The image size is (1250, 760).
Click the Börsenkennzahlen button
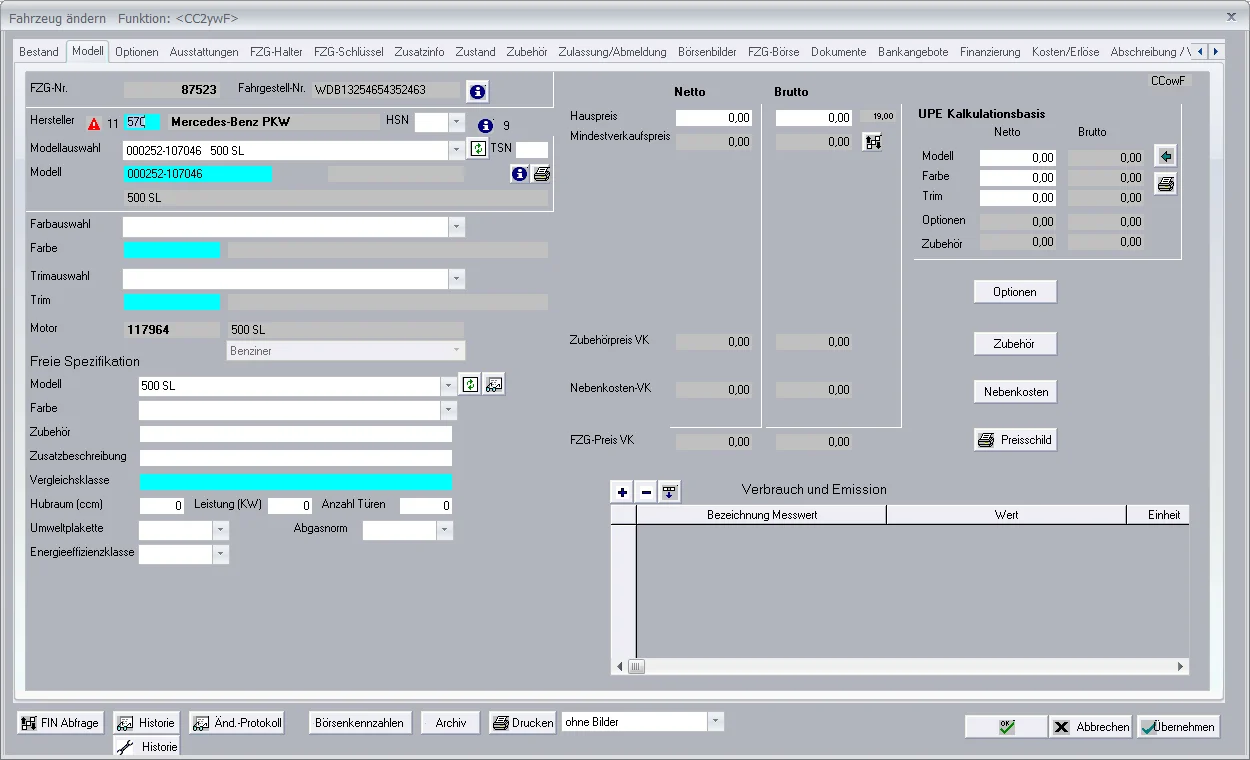[359, 723]
